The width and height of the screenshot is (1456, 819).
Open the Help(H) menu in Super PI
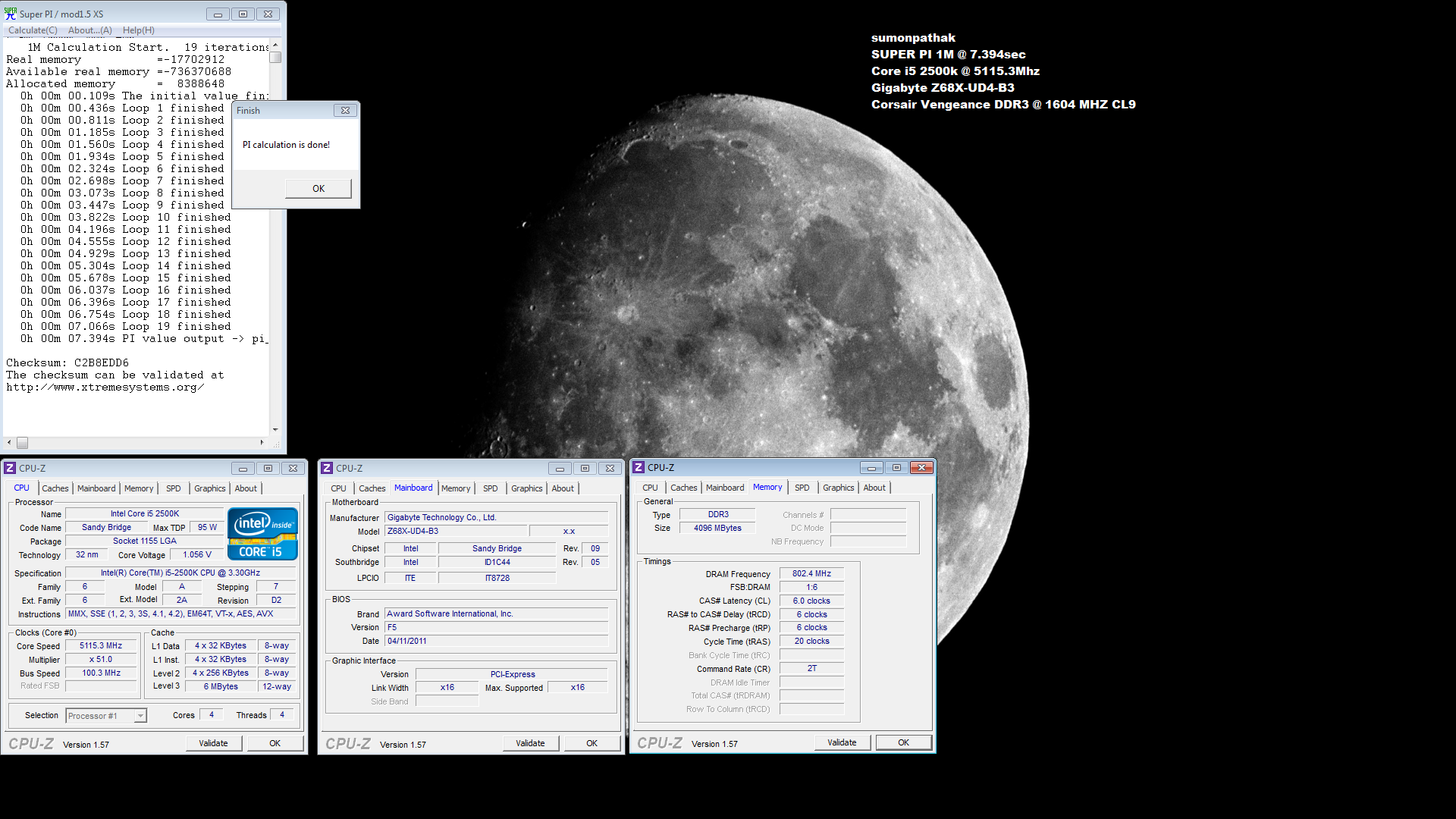[x=138, y=30]
